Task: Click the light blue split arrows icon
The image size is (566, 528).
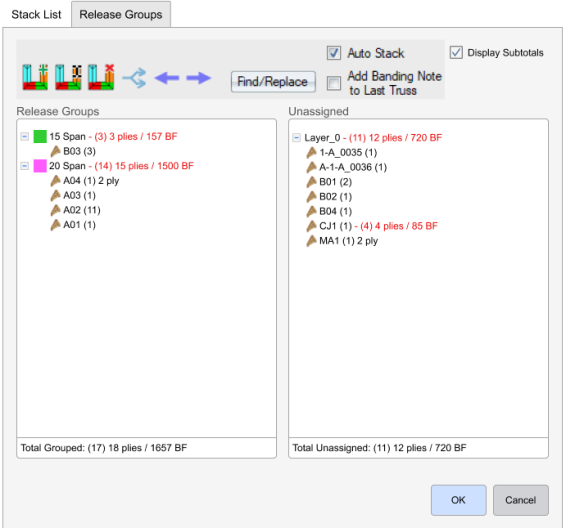Action: (x=135, y=78)
